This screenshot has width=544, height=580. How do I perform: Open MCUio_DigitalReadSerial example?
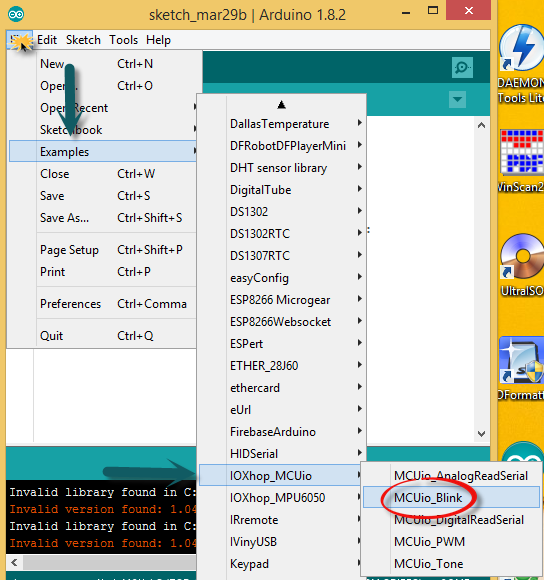click(452, 520)
